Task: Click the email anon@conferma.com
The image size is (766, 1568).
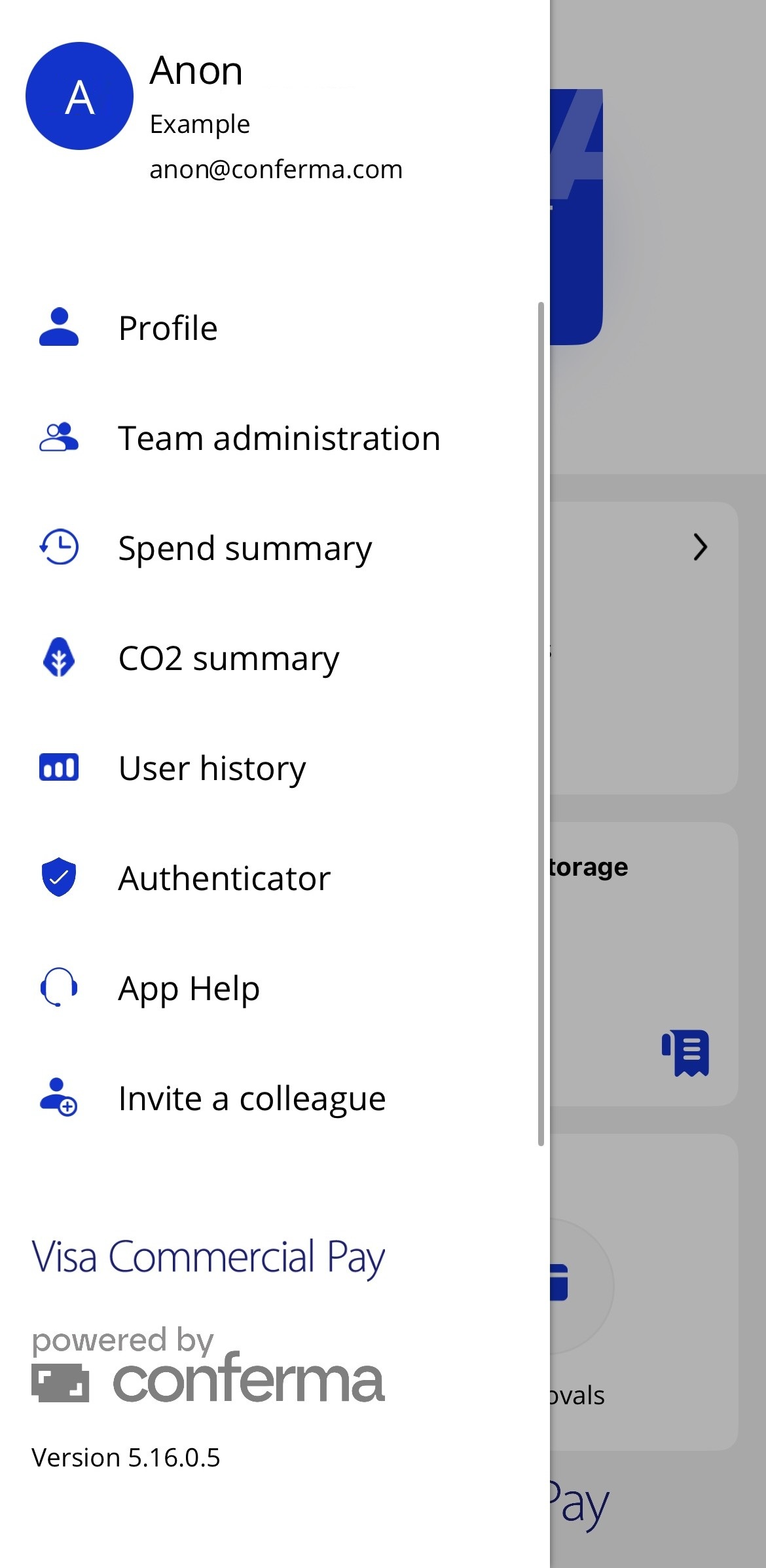Action: click(276, 170)
